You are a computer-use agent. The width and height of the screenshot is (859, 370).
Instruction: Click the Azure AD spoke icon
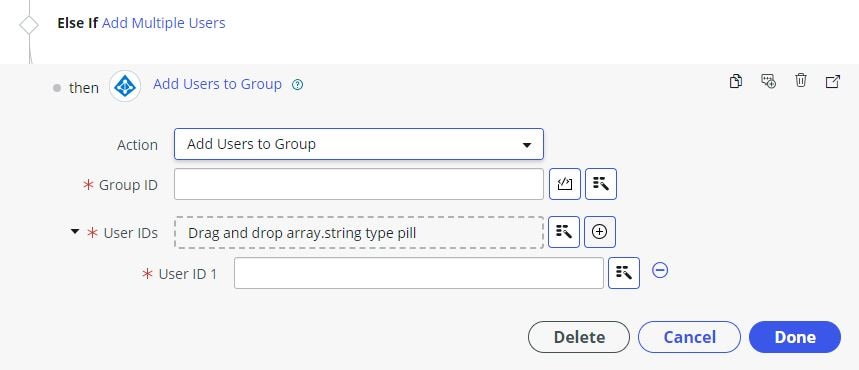pos(125,87)
